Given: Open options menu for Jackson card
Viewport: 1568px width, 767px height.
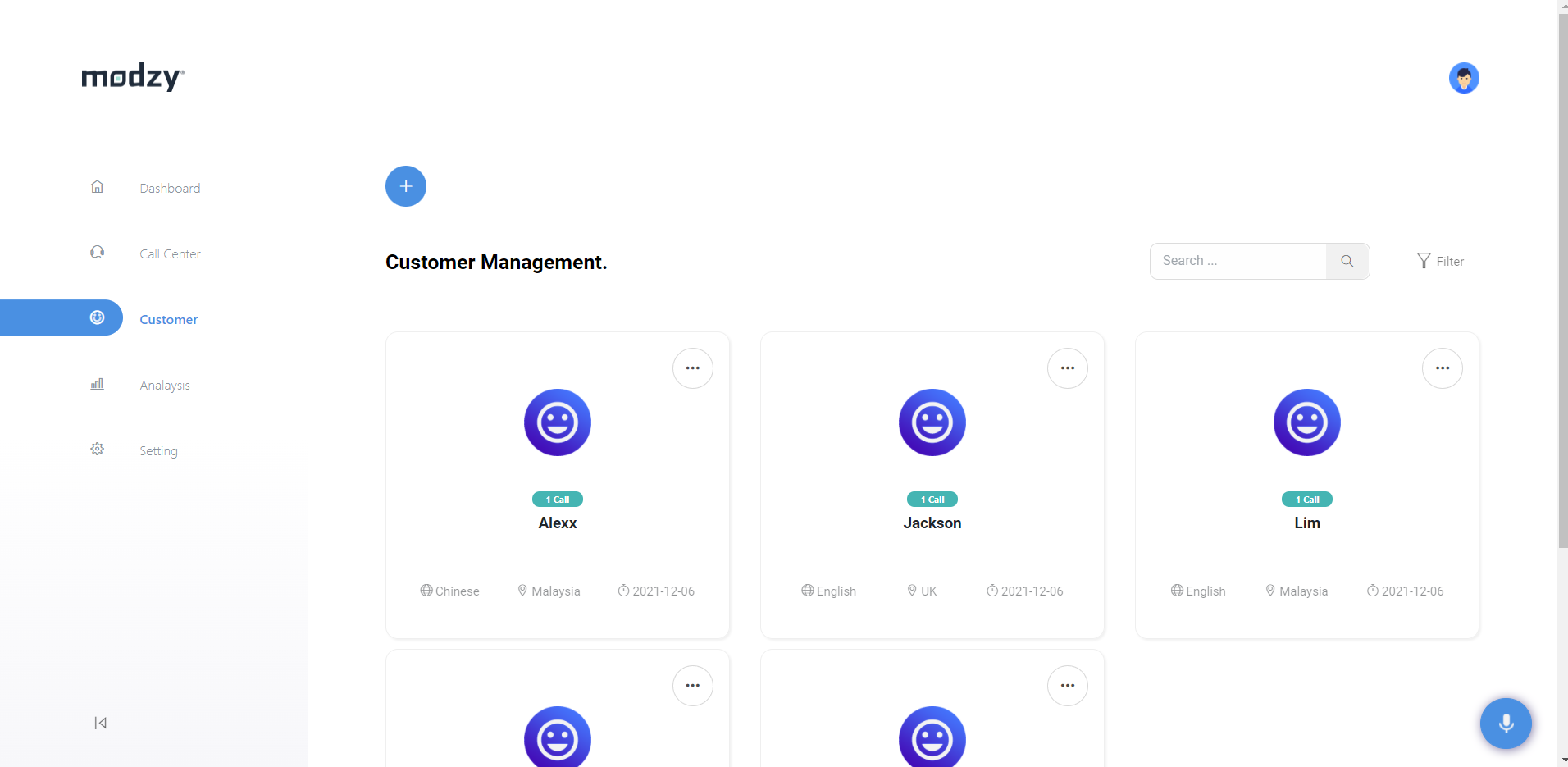Looking at the screenshot, I should pos(1068,368).
